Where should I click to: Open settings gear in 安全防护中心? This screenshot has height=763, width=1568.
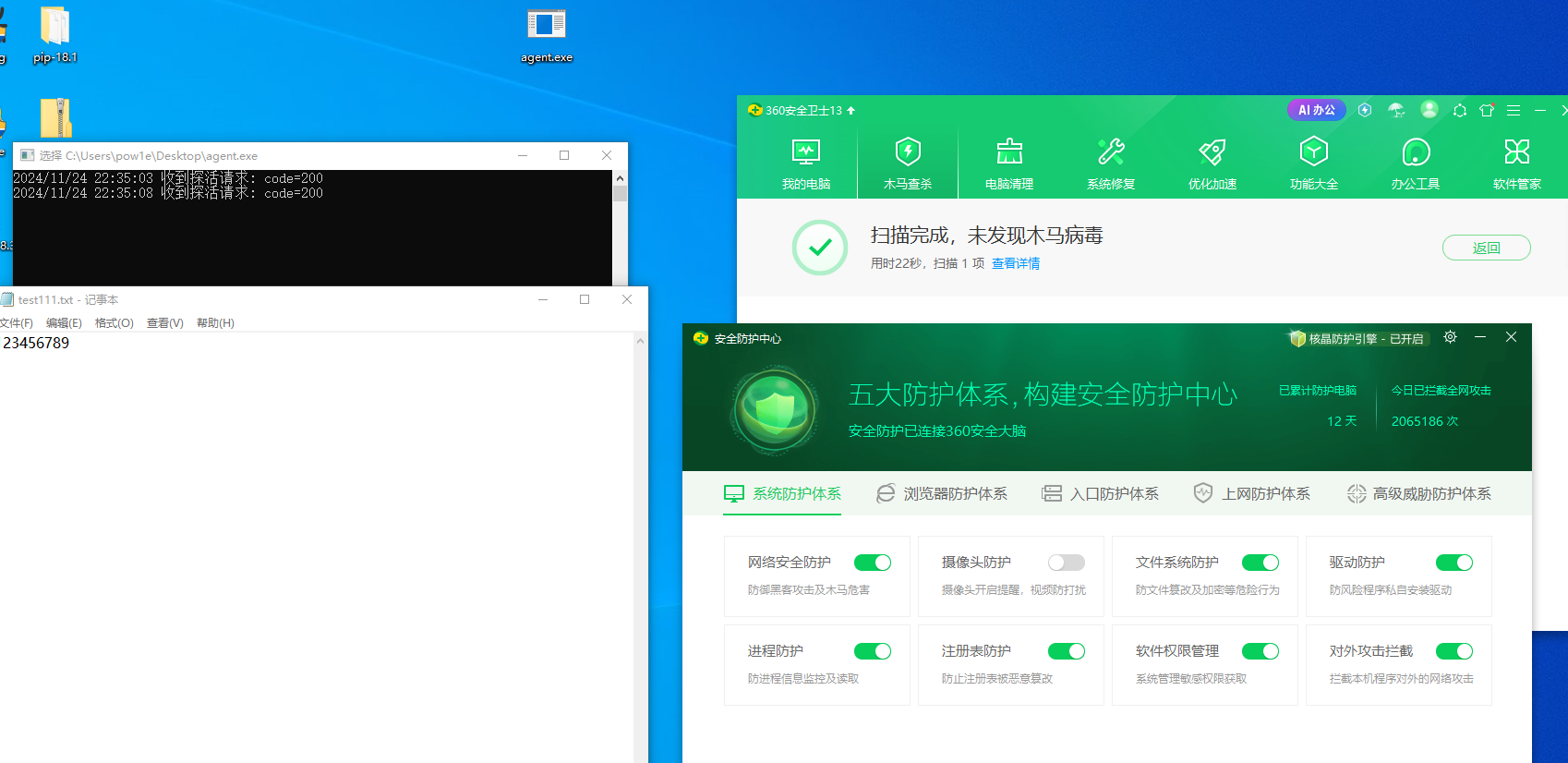[x=1450, y=337]
